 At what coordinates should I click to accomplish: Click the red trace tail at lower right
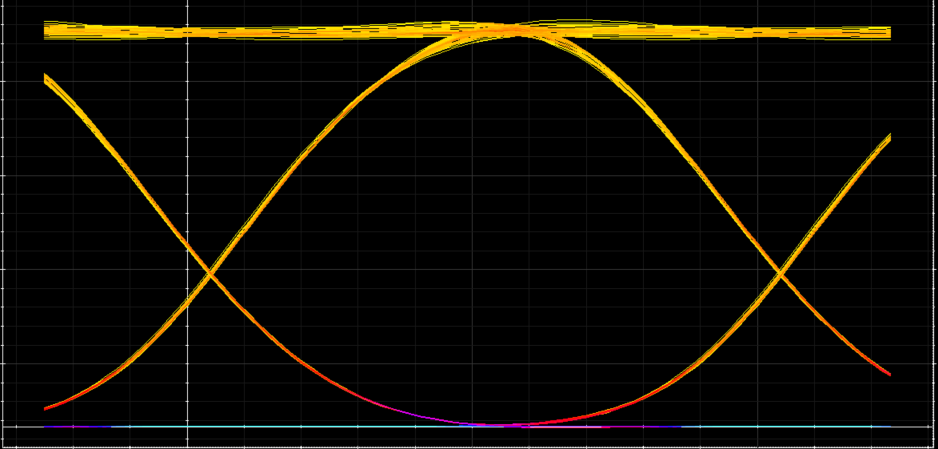pyautogui.click(x=887, y=372)
